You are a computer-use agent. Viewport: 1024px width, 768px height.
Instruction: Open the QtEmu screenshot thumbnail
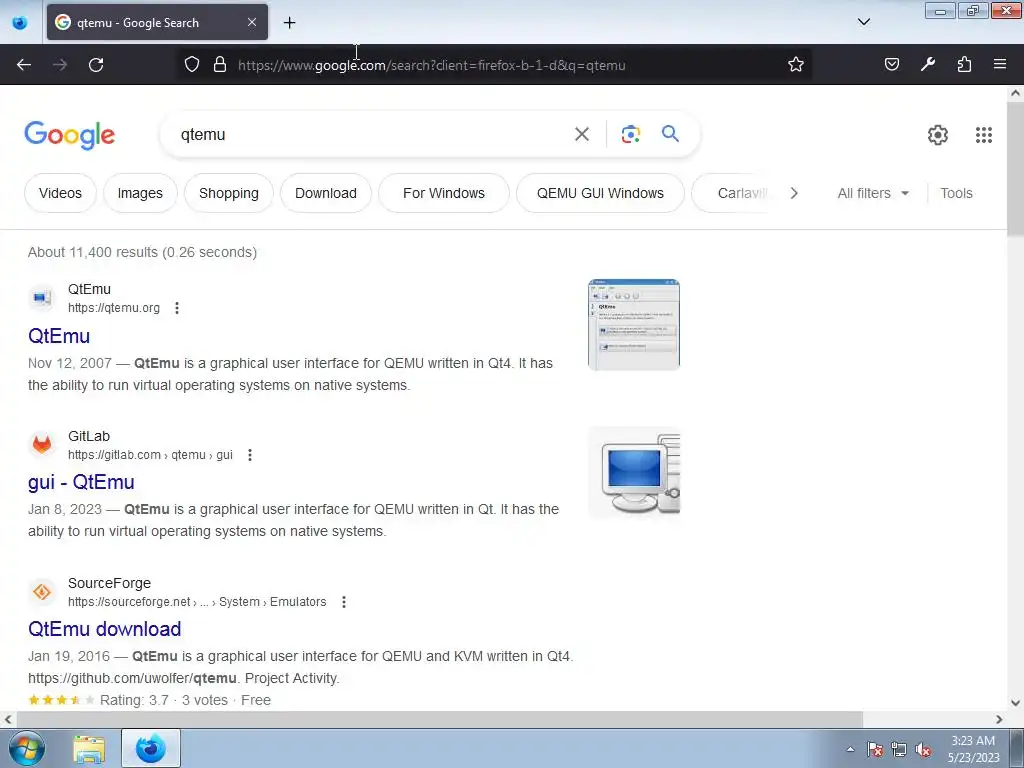(x=633, y=325)
